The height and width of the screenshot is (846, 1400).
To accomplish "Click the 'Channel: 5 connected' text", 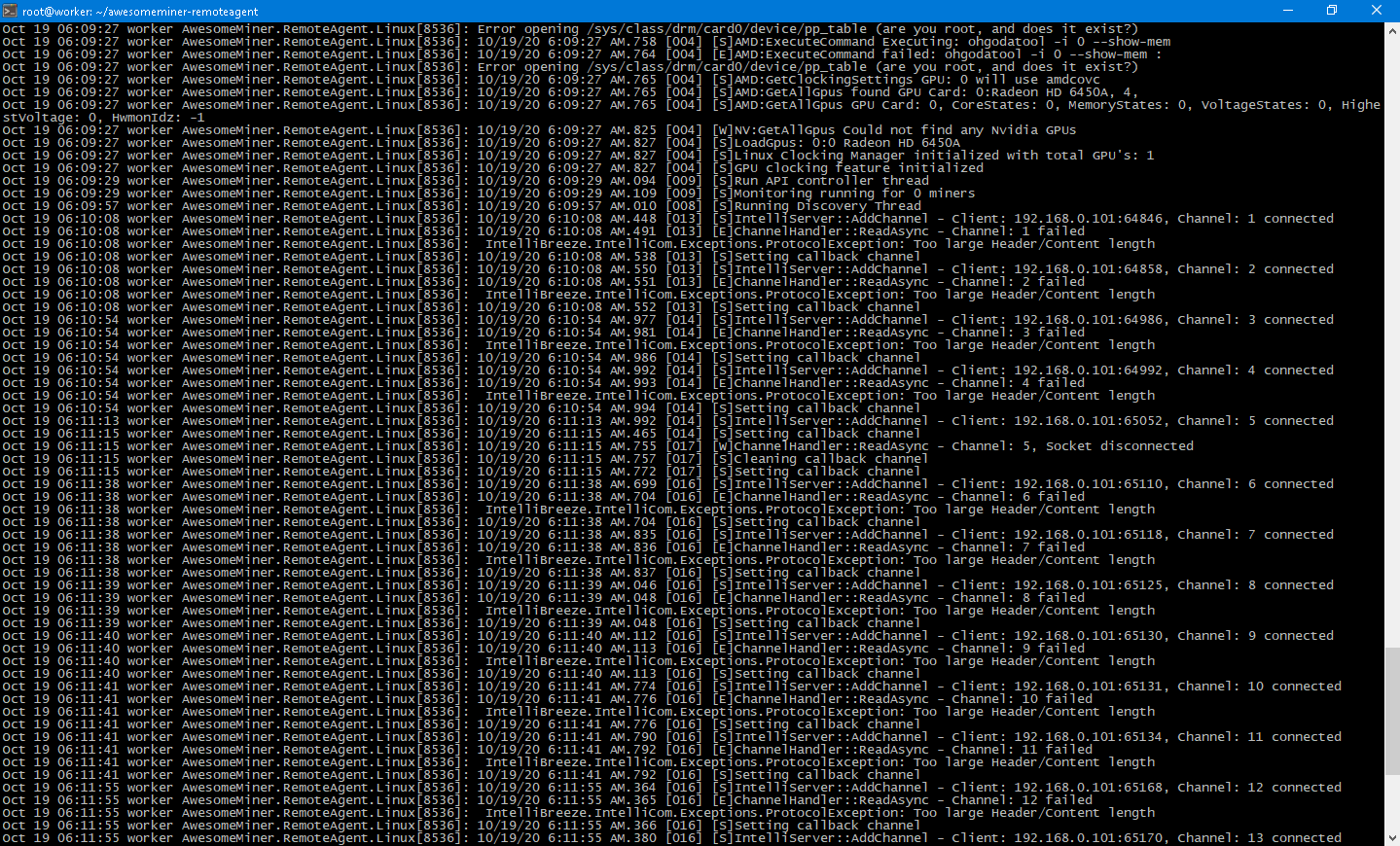I will click(1256, 421).
